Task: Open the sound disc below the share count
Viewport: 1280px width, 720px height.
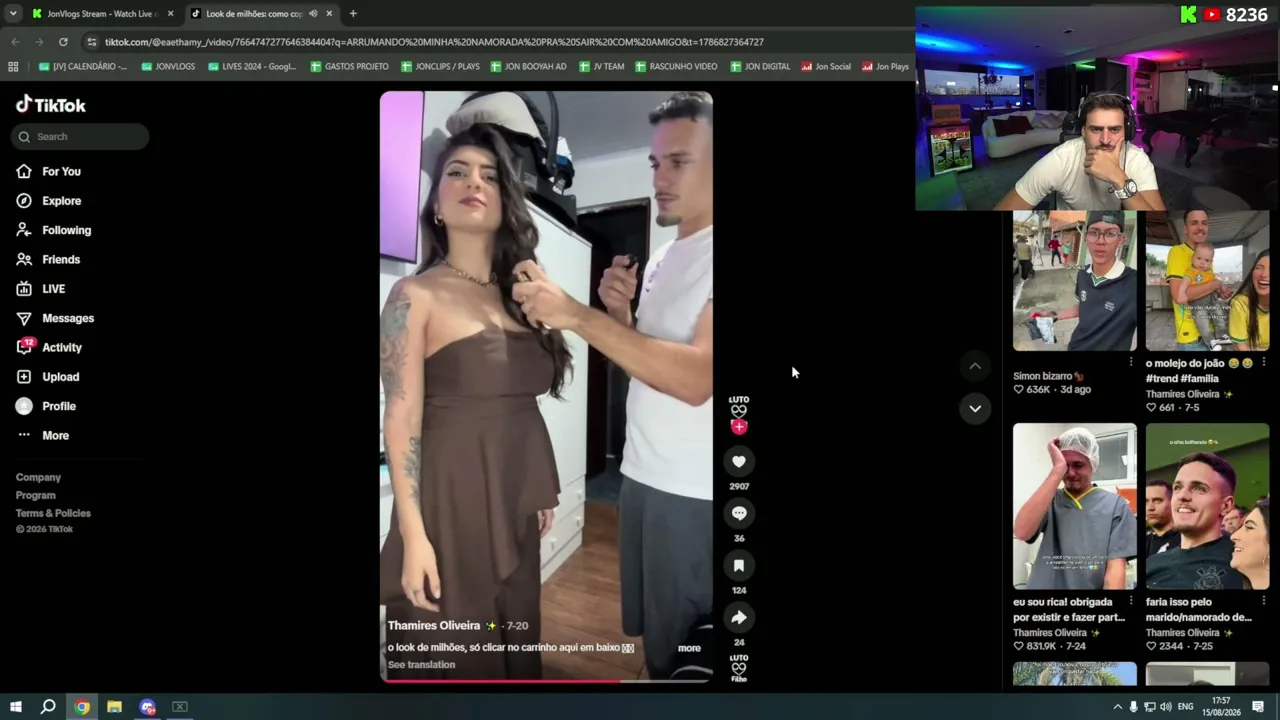Action: point(739,669)
